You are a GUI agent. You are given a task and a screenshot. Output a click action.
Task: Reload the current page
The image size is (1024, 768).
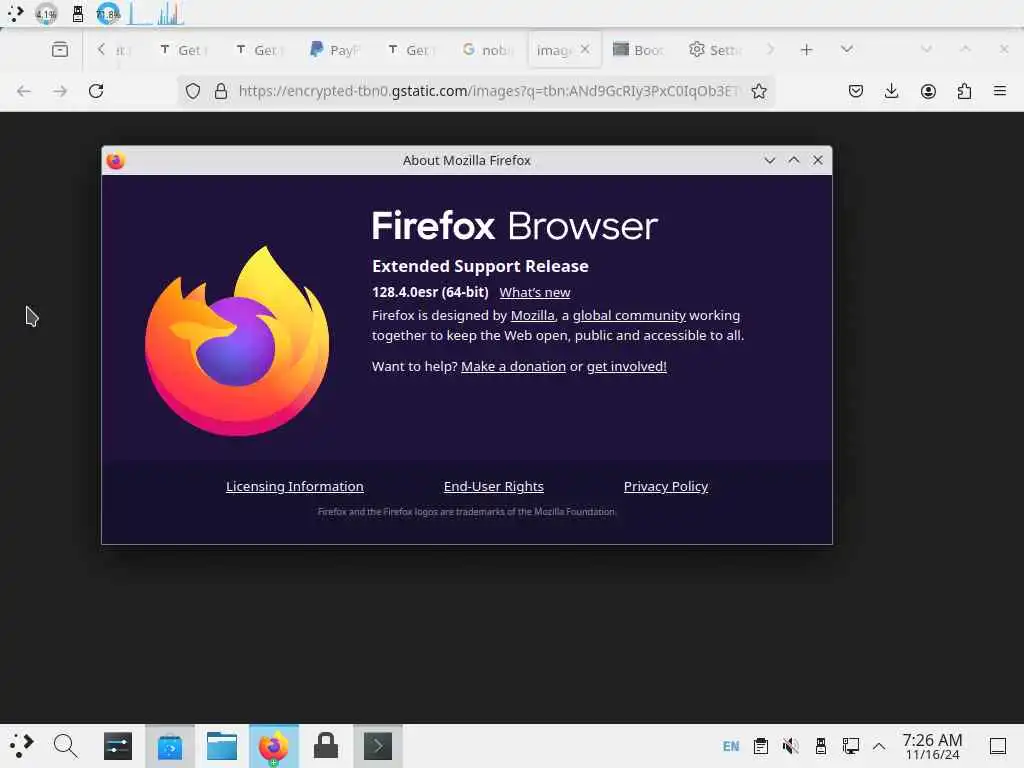click(x=96, y=91)
